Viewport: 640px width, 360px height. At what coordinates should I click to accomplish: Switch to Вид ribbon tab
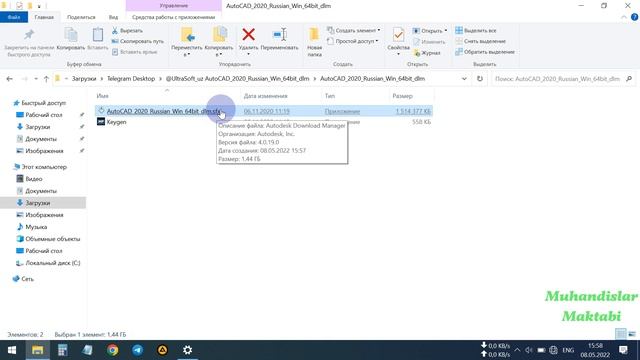[113, 17]
